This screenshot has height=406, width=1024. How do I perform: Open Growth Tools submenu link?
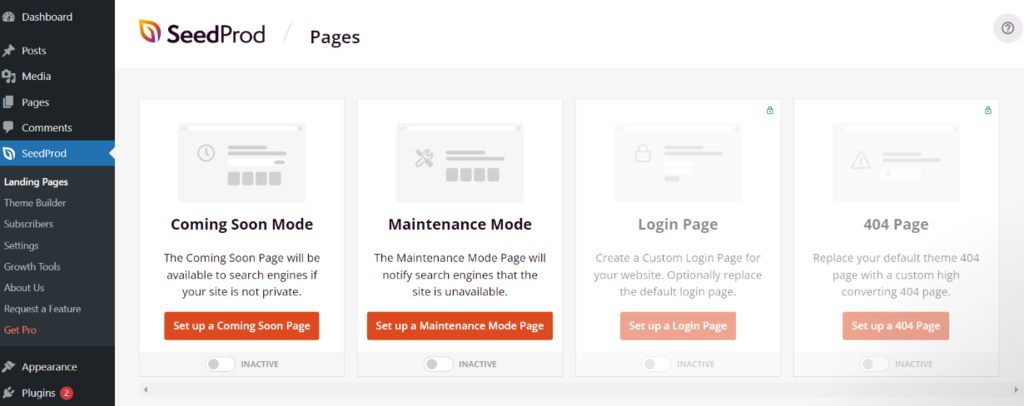pyautogui.click(x=32, y=266)
